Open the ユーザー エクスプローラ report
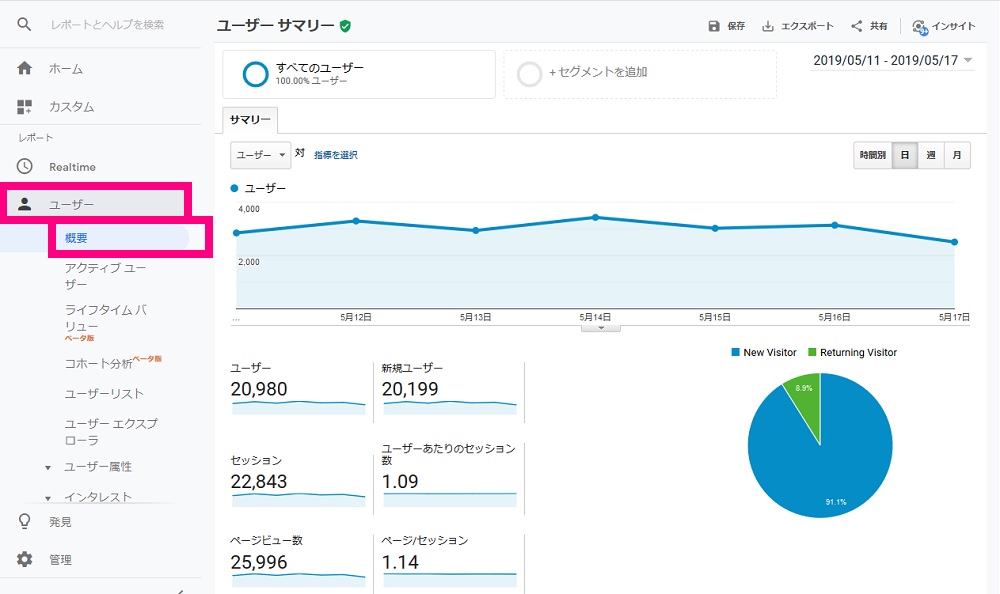 [111, 431]
